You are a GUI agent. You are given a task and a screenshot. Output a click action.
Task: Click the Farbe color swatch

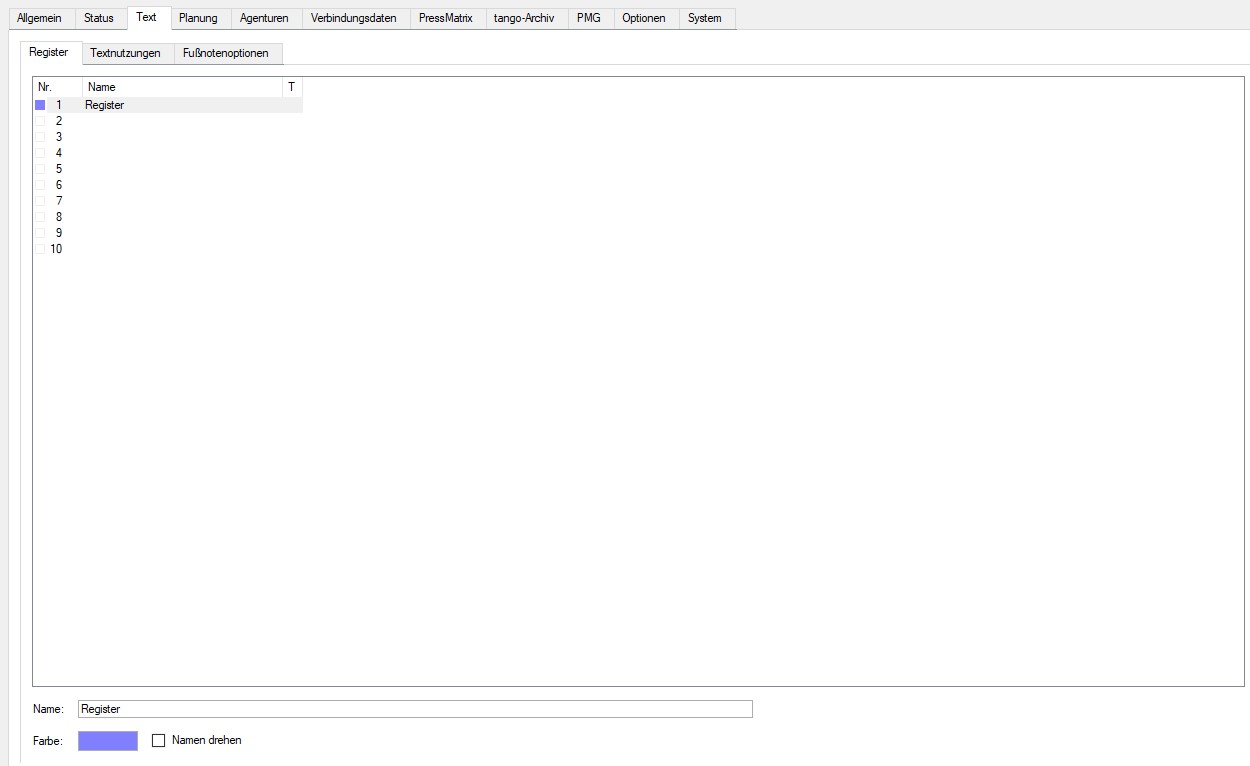108,741
